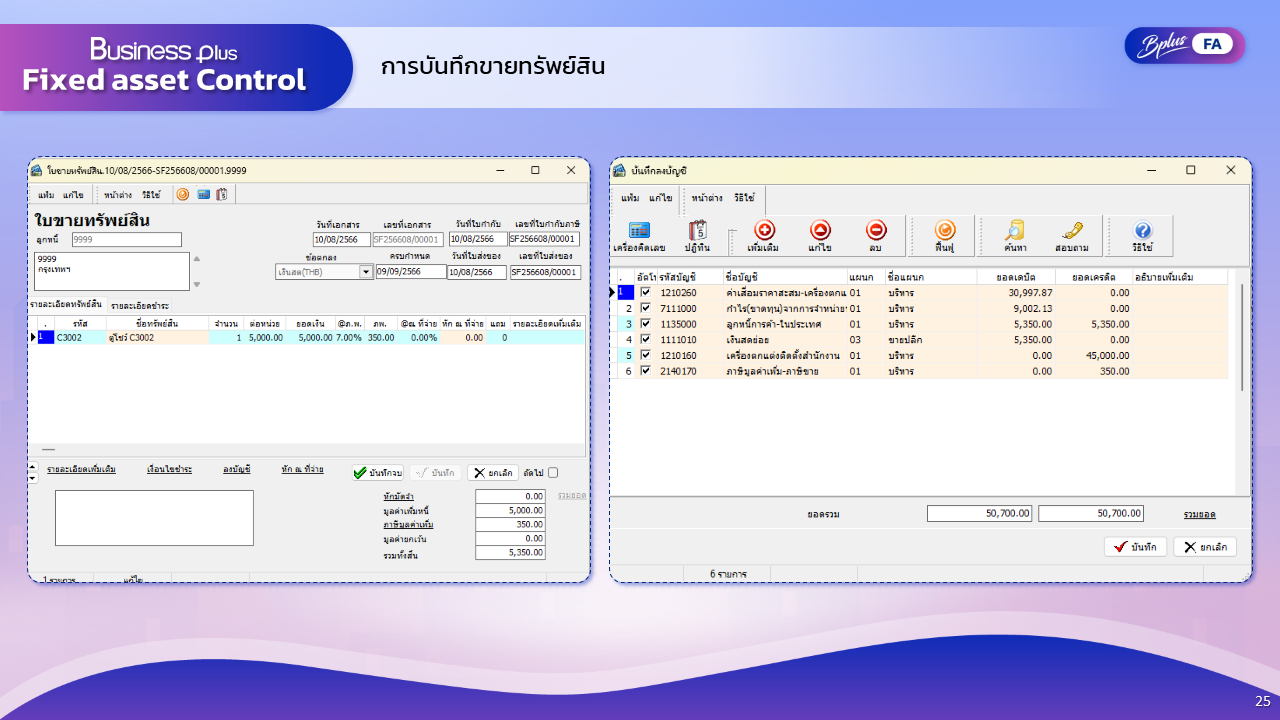Click the large notes text box

coord(154,517)
